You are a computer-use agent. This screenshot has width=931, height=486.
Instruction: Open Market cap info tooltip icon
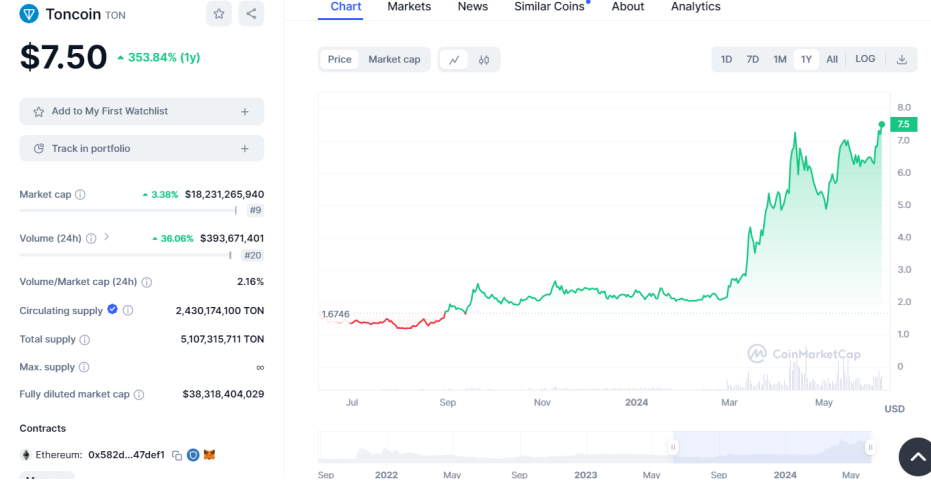point(80,195)
